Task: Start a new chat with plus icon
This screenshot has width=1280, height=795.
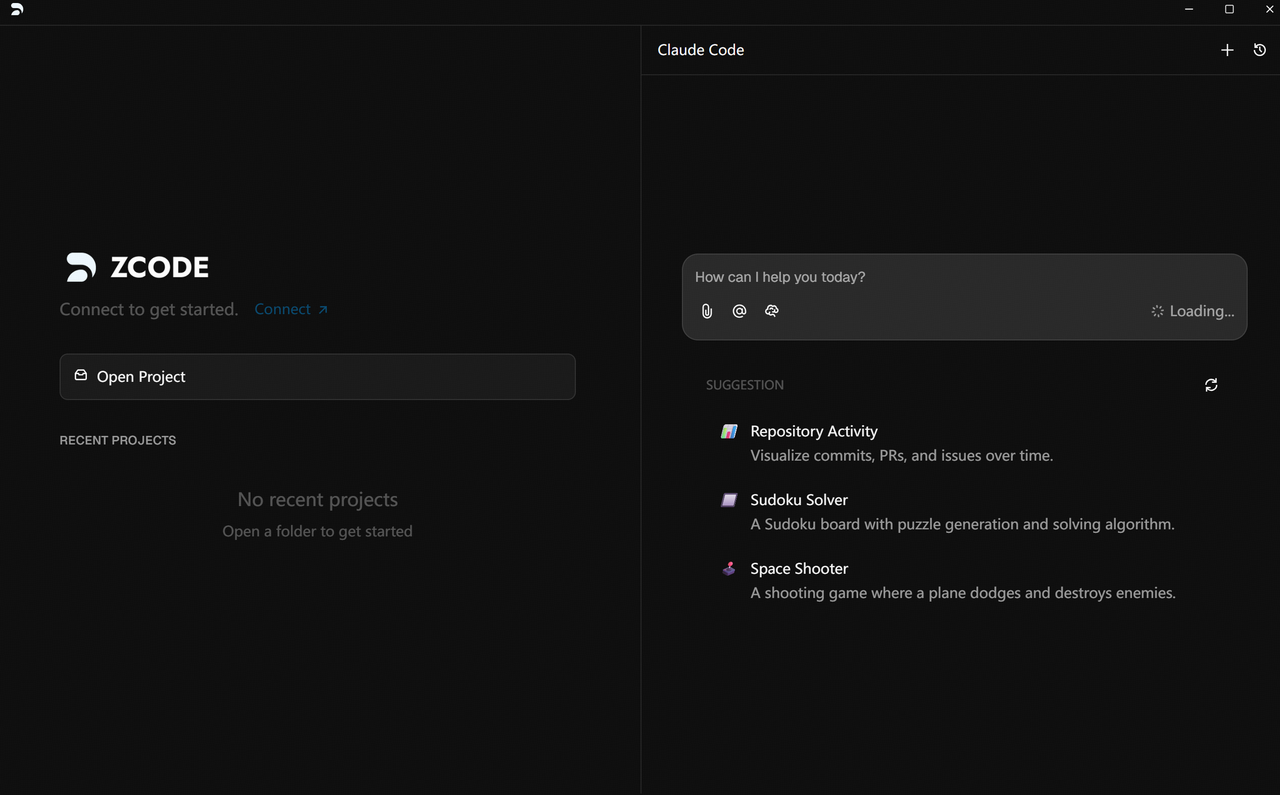Action: pyautogui.click(x=1227, y=50)
